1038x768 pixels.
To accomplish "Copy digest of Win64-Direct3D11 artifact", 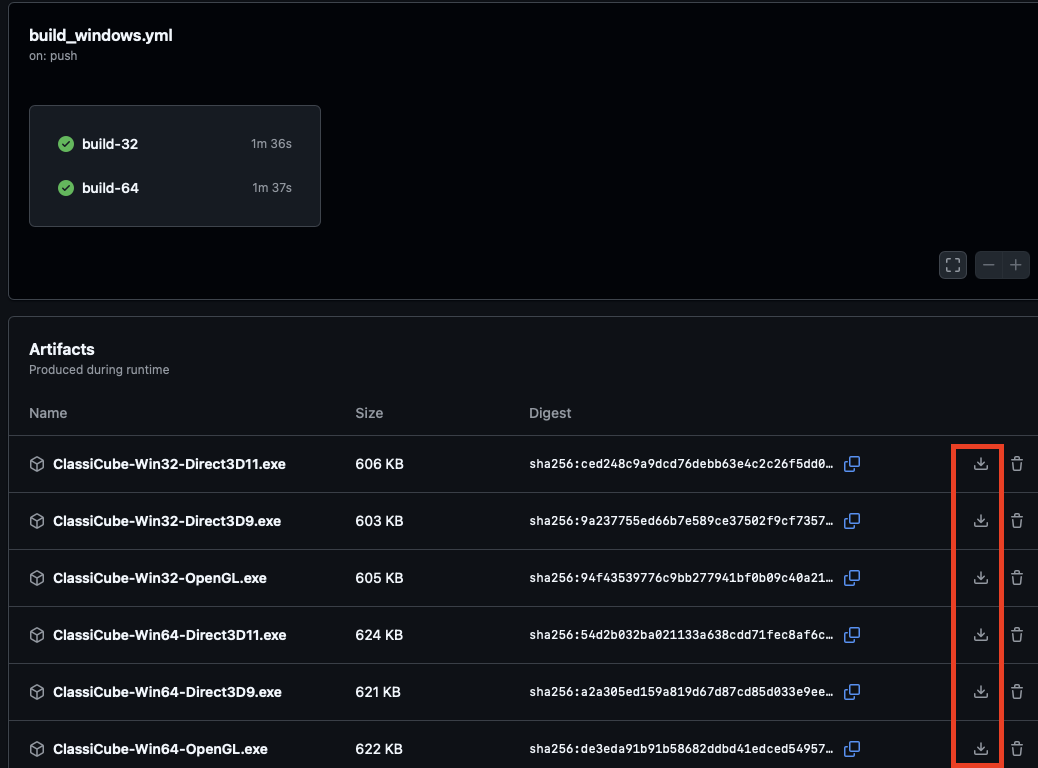I will coord(852,635).
